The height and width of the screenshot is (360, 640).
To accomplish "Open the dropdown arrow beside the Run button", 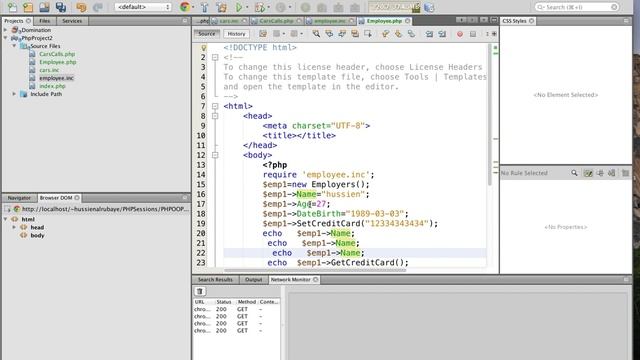I will click(247, 7).
